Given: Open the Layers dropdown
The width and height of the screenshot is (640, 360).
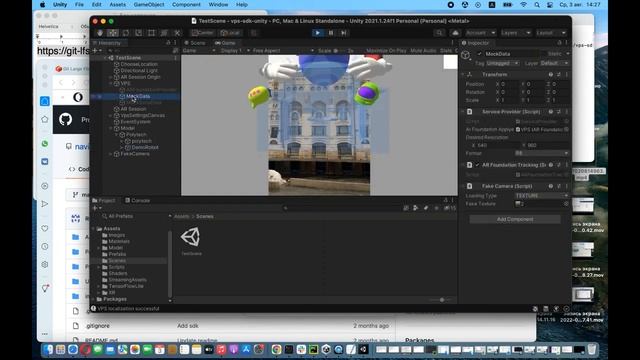Looking at the screenshot, I should (516, 33).
